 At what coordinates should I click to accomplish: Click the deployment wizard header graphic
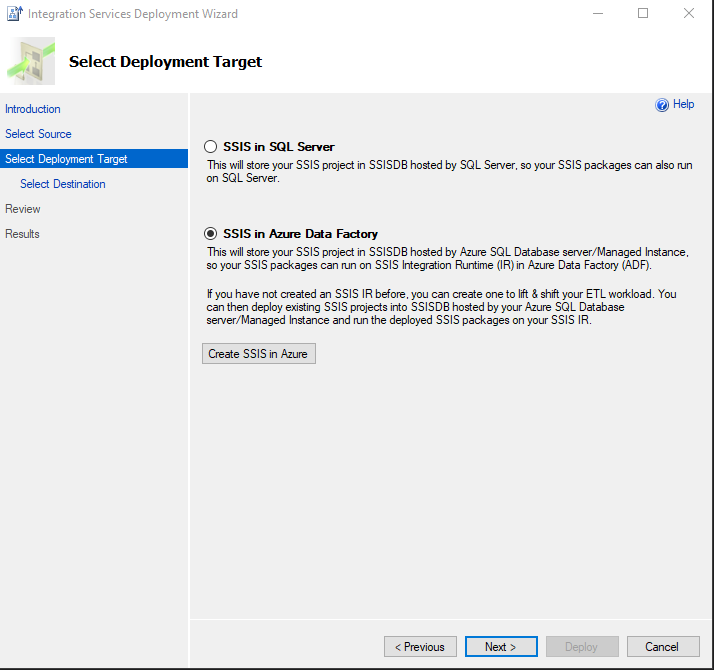[31, 61]
